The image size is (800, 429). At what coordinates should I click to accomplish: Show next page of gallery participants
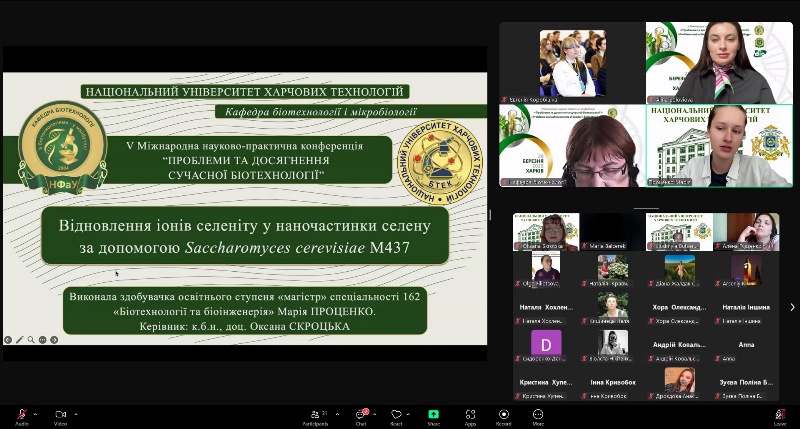tap(792, 307)
